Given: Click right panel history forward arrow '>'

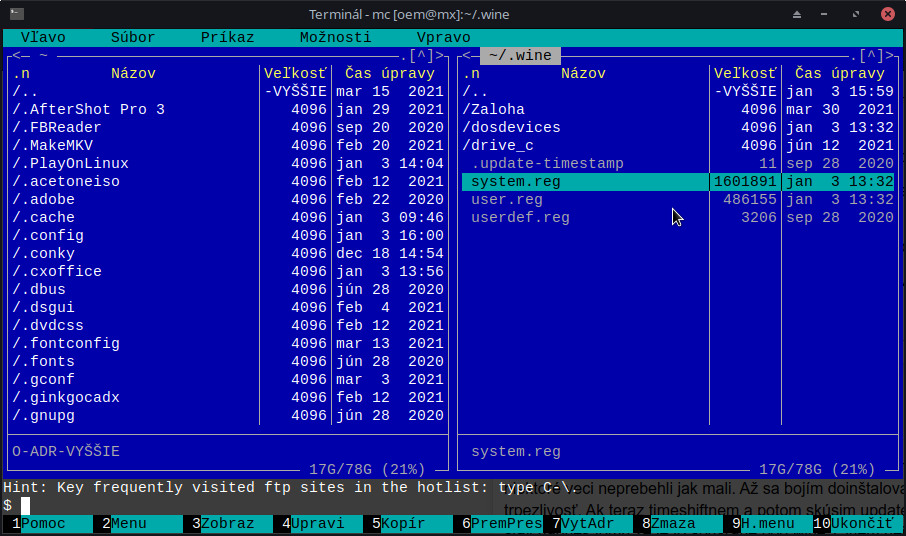Looking at the screenshot, I should [x=889, y=55].
